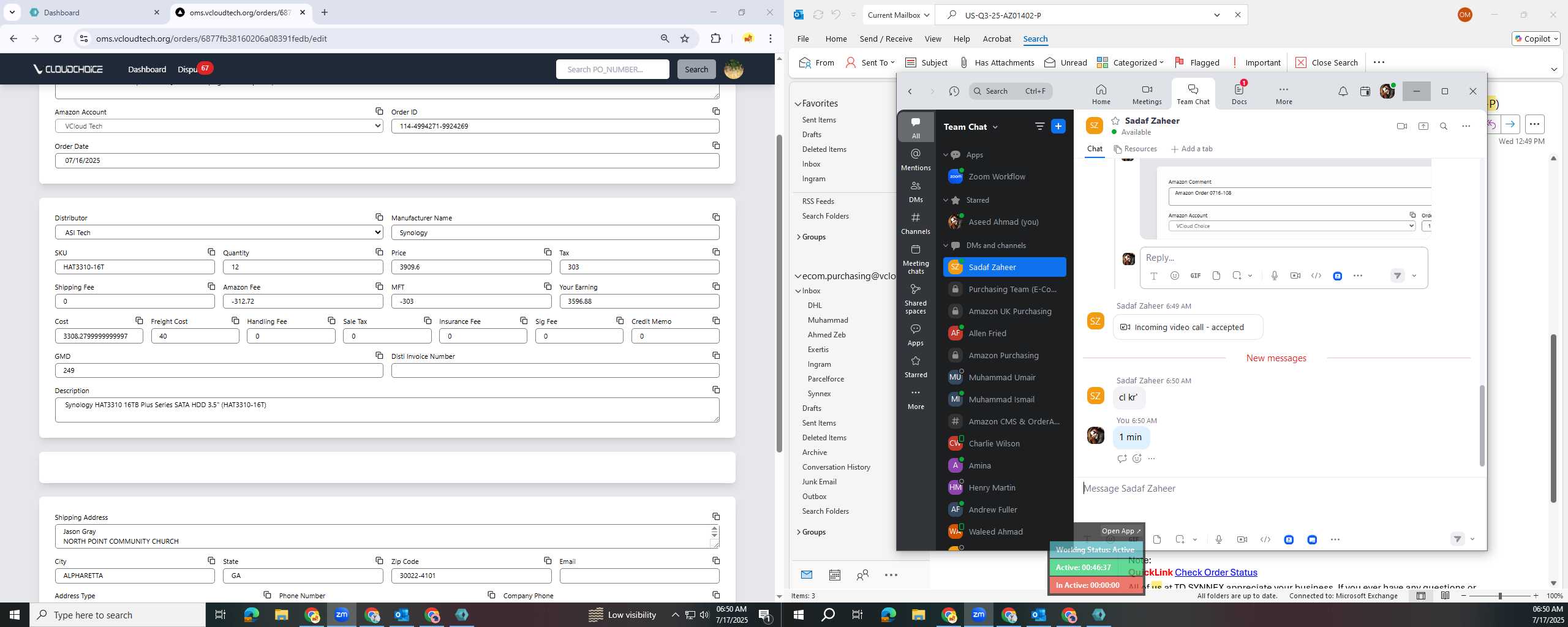Click the Search PO_NUMBER input
Screen dimensions: 1568x627
[x=612, y=69]
